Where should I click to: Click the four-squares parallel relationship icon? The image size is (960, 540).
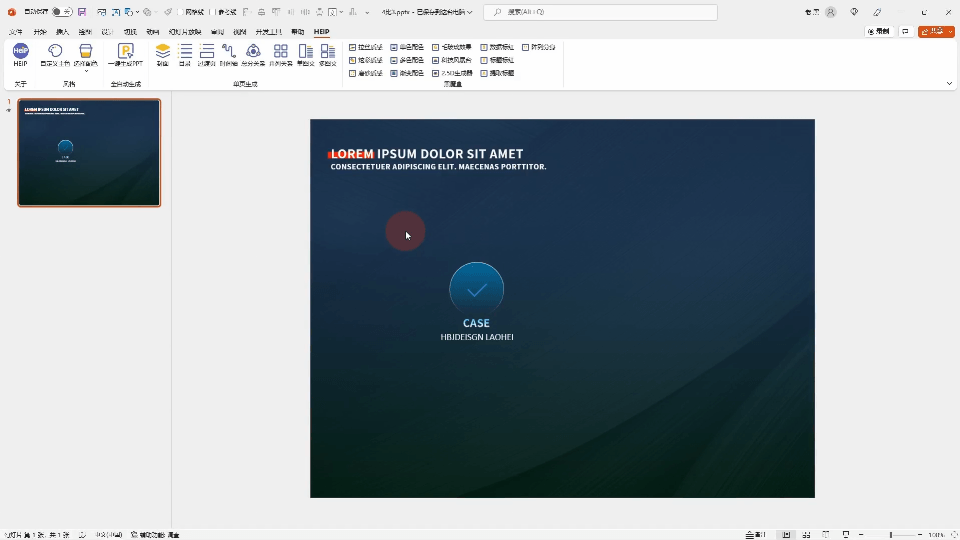[x=280, y=51]
